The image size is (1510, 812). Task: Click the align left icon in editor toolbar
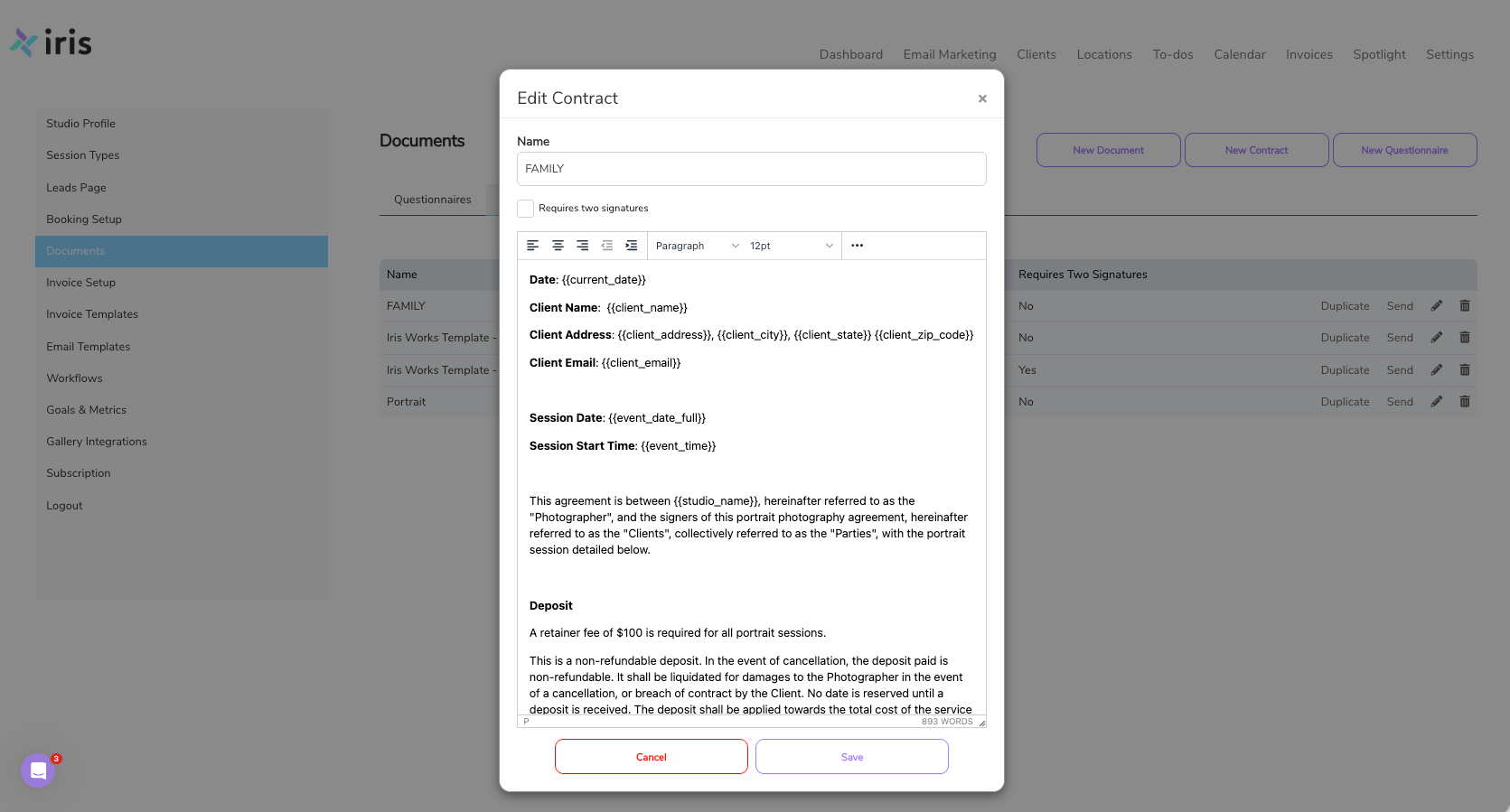pyautogui.click(x=533, y=246)
